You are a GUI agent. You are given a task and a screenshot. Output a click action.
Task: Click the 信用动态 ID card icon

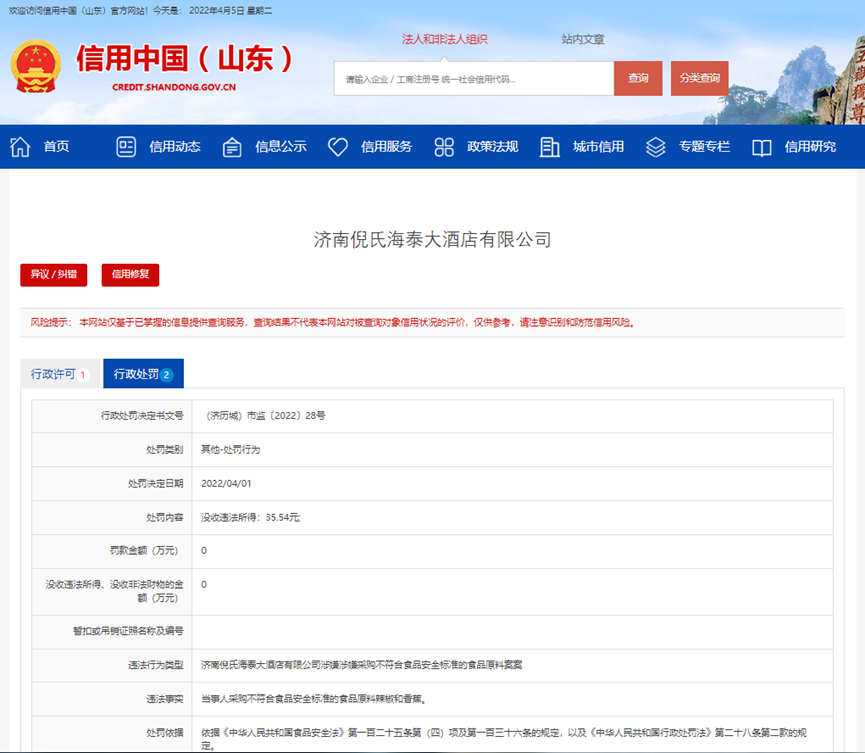126,147
